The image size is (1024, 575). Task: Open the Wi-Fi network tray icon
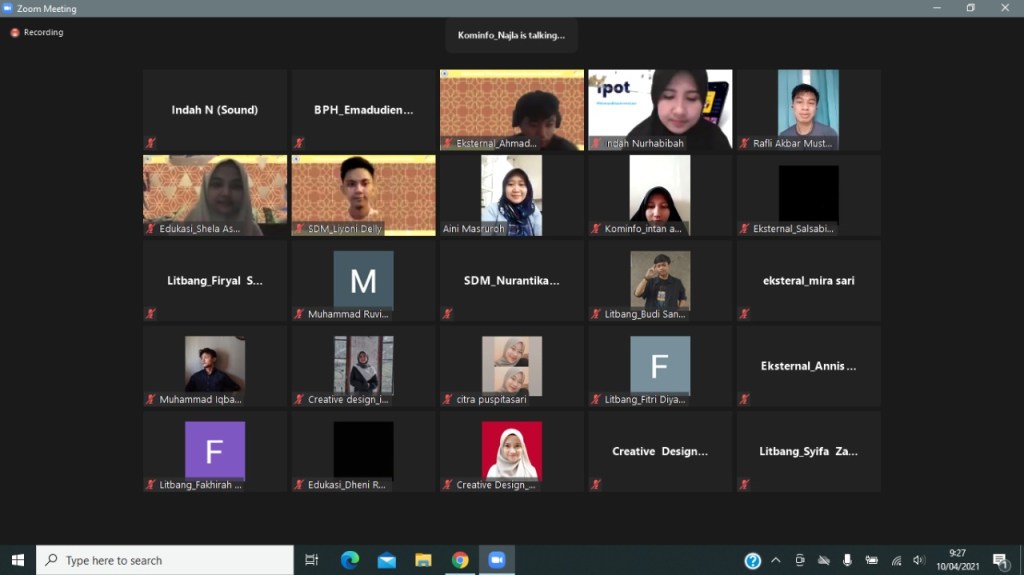895,560
